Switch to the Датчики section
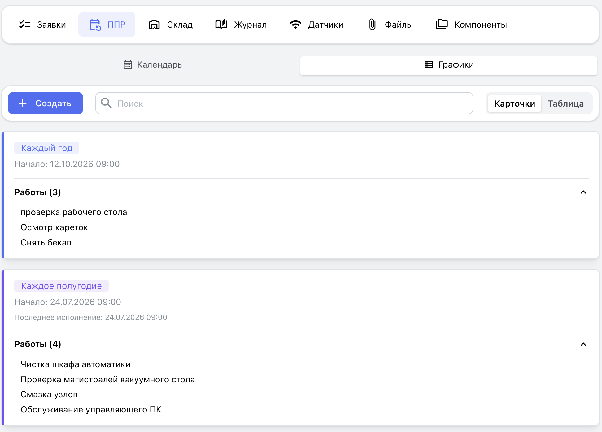 (x=316, y=25)
